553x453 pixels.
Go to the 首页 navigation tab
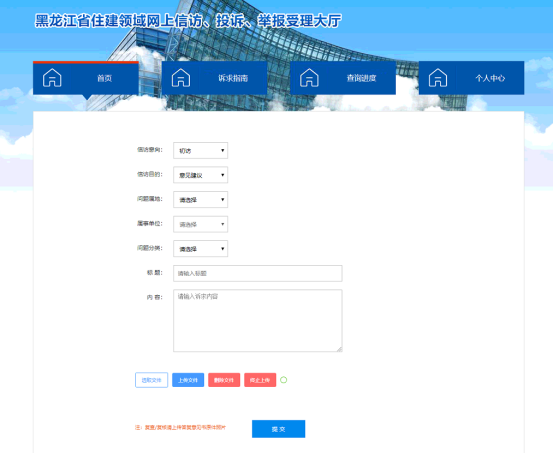tap(86, 78)
